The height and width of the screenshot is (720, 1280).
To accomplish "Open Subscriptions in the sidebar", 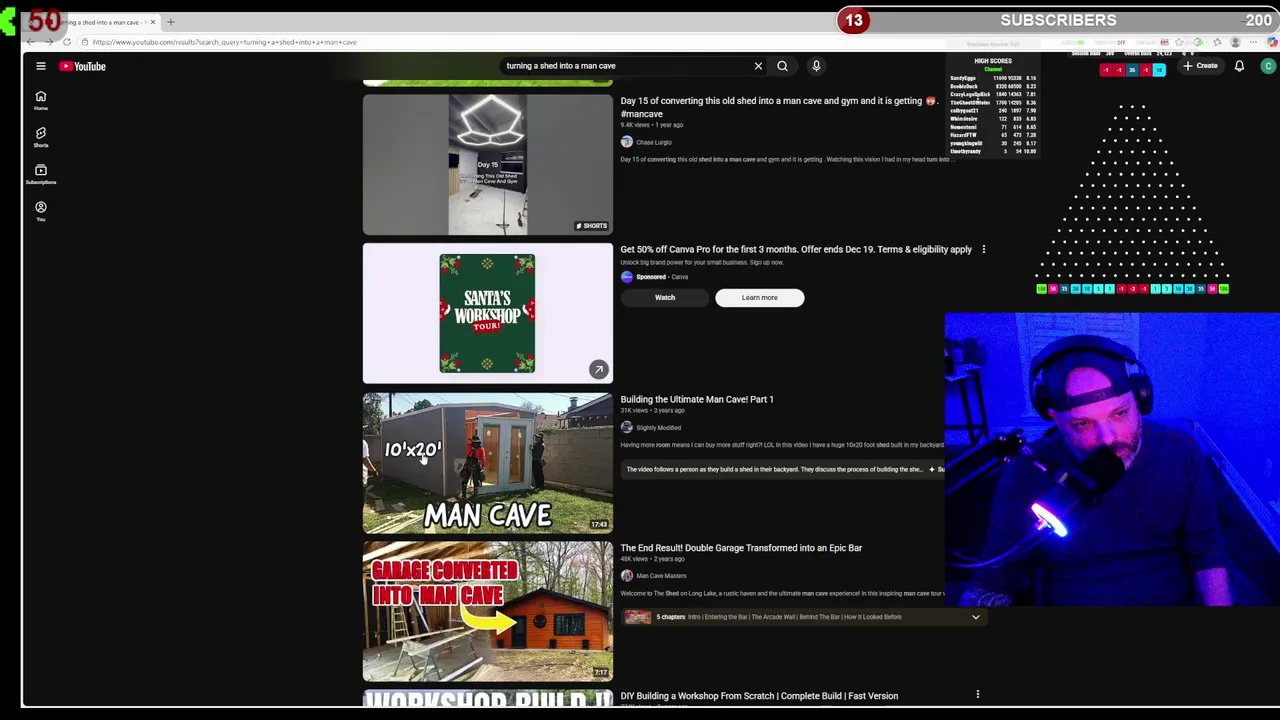I will pyautogui.click(x=41, y=174).
